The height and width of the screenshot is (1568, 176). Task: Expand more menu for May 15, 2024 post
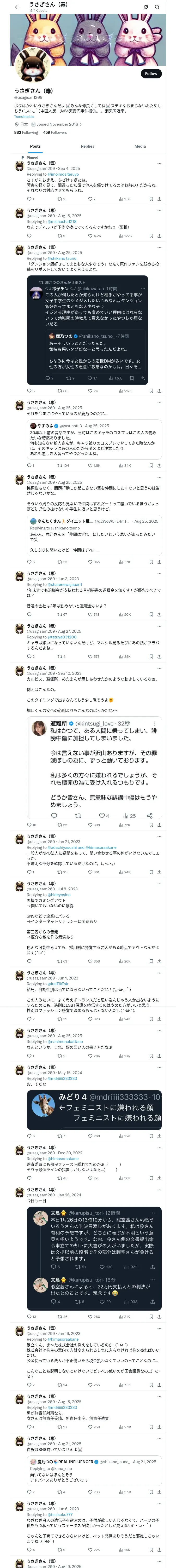tap(159, 1067)
